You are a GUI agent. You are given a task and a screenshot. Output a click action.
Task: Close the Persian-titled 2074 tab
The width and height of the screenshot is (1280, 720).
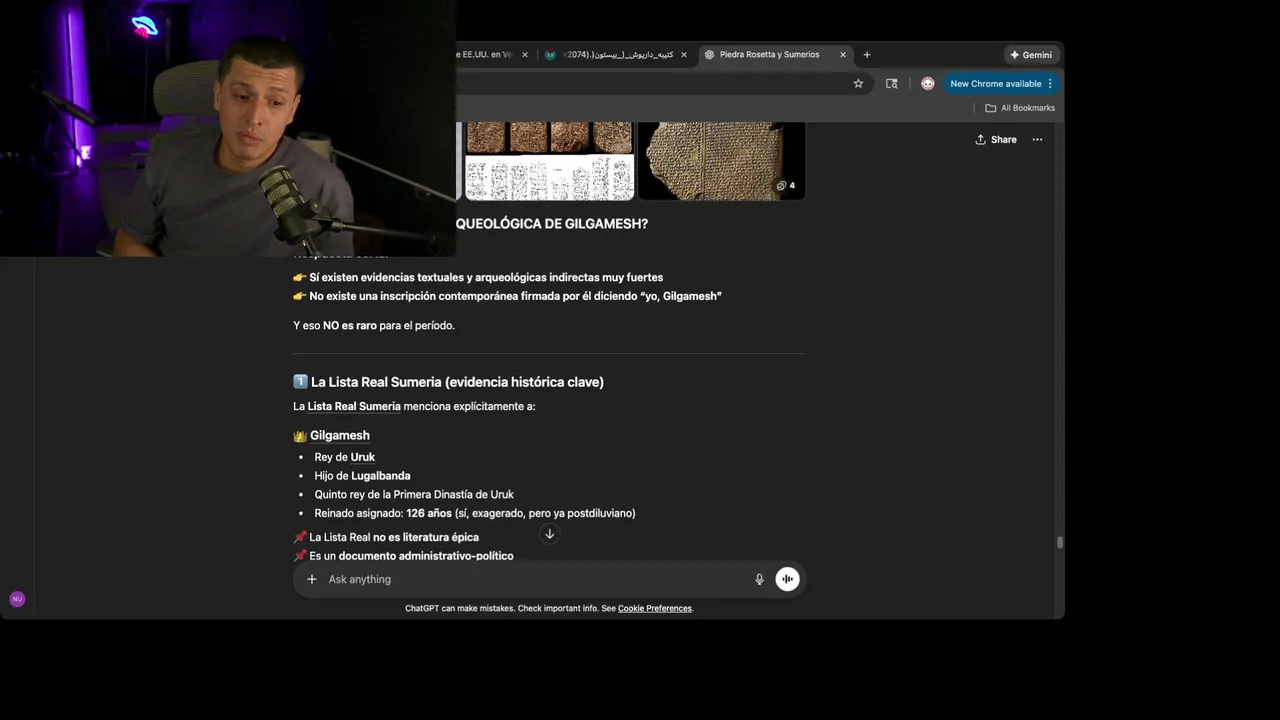tap(684, 55)
